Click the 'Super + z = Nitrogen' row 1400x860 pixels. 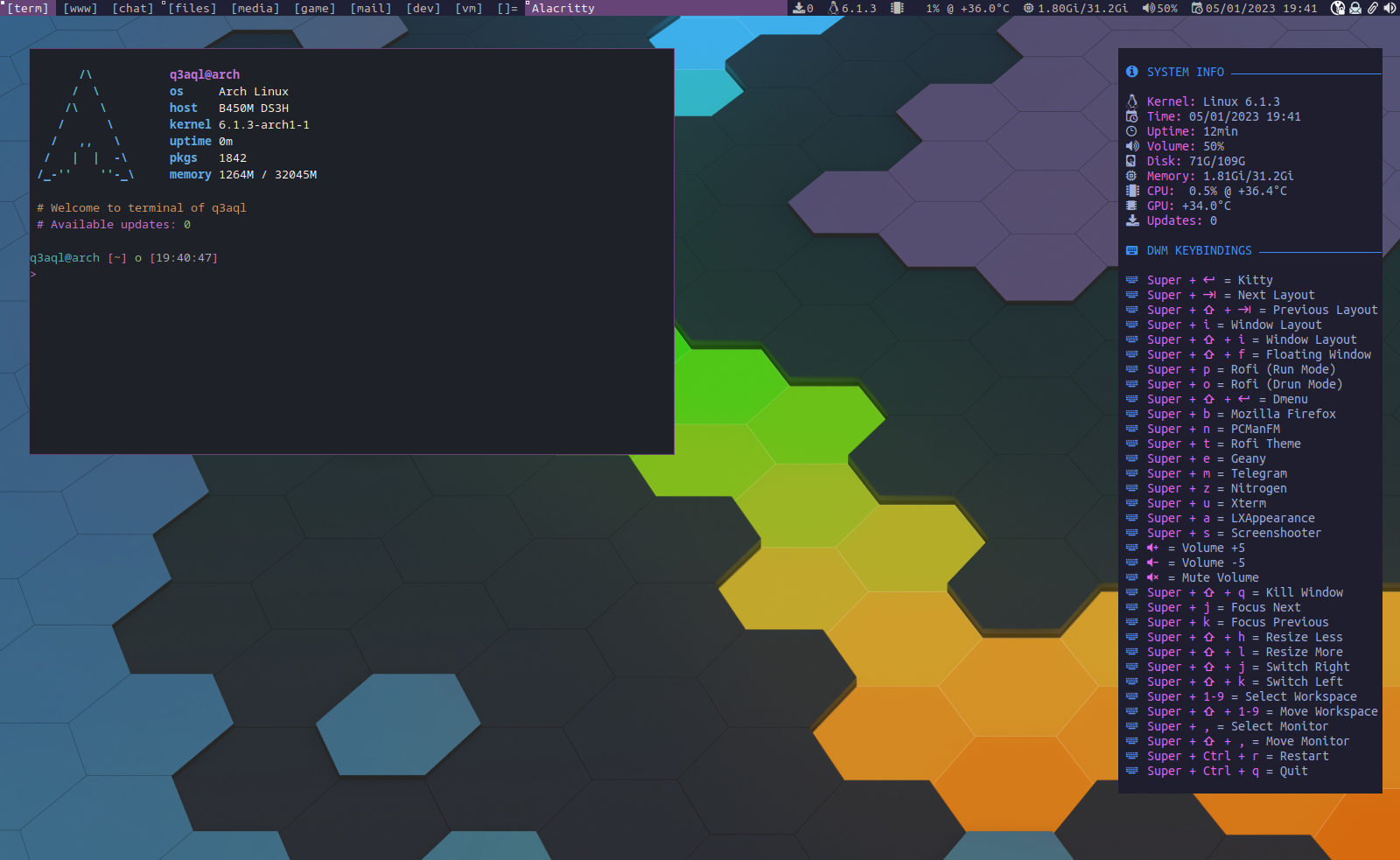click(1206, 488)
